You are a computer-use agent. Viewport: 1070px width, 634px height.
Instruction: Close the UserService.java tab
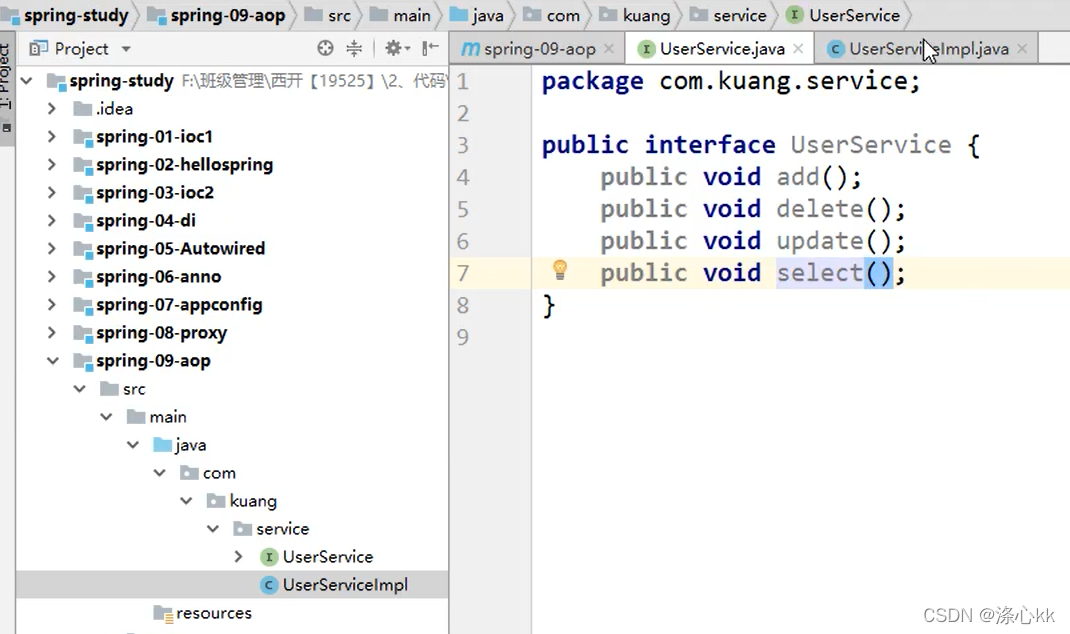pos(798,48)
